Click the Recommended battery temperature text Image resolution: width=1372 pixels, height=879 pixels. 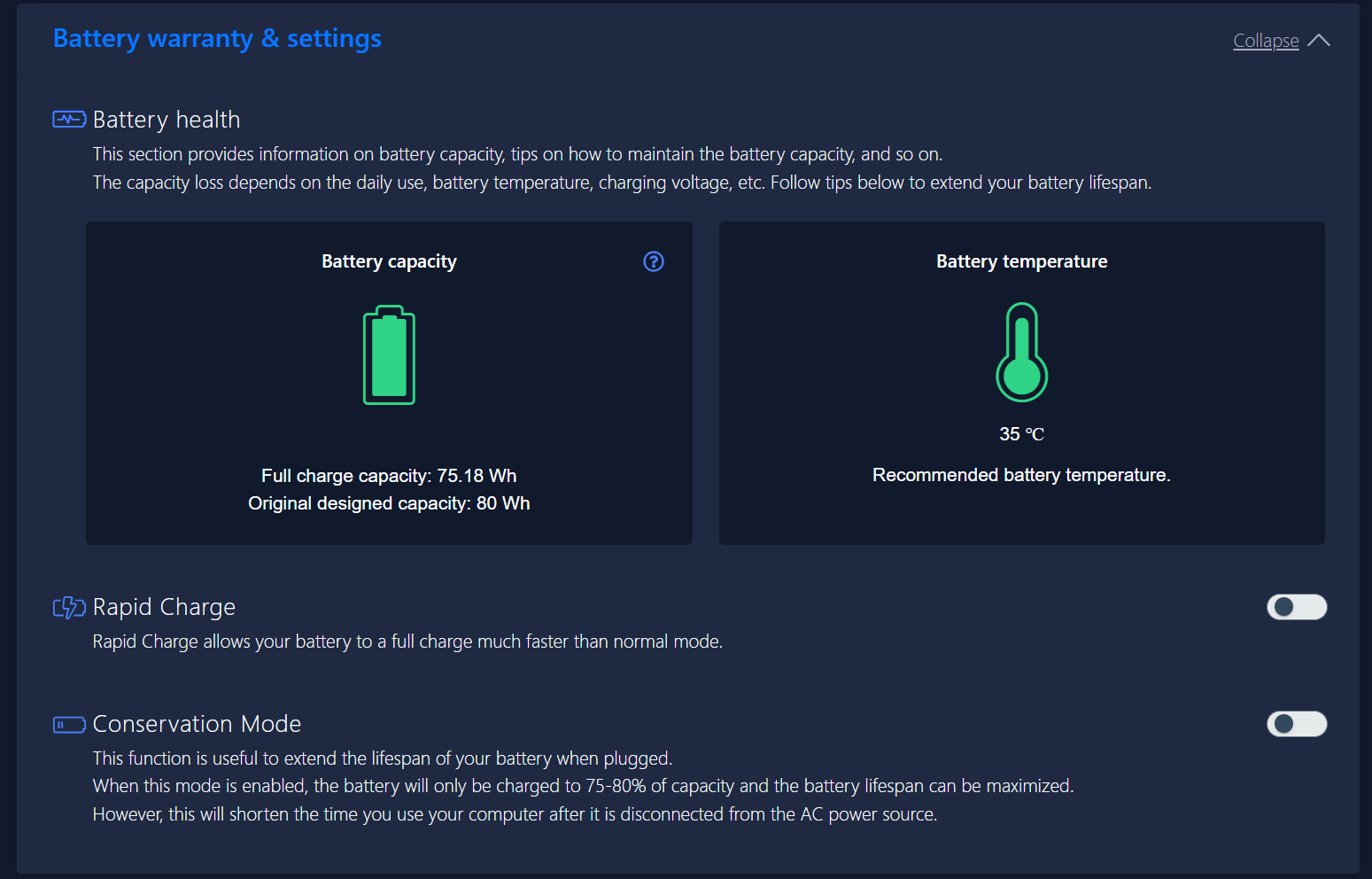point(1021,475)
